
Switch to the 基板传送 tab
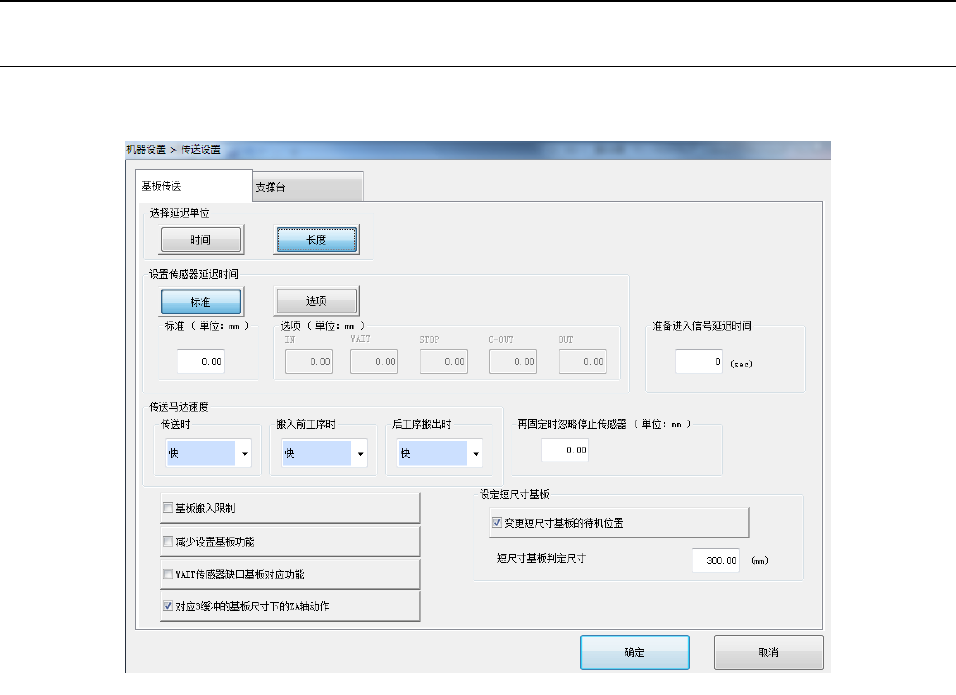tap(194, 186)
